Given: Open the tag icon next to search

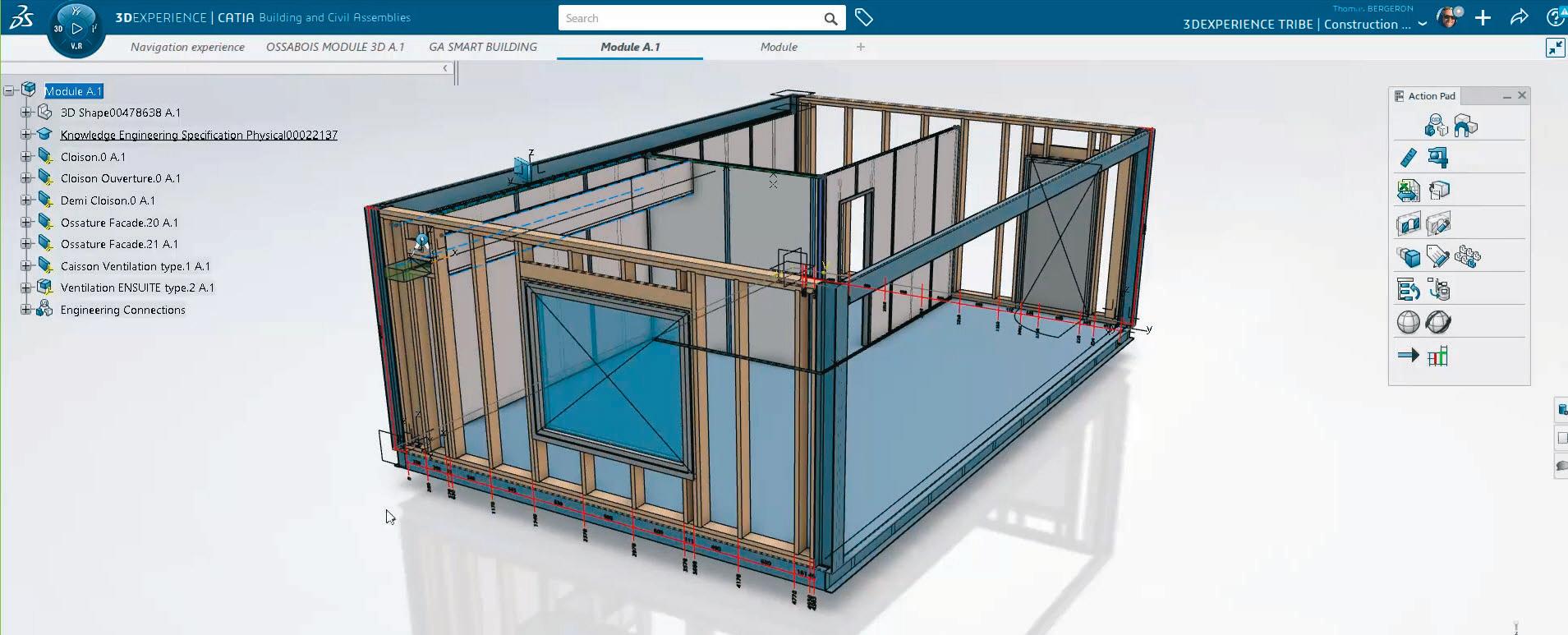Looking at the screenshot, I should 863,17.
